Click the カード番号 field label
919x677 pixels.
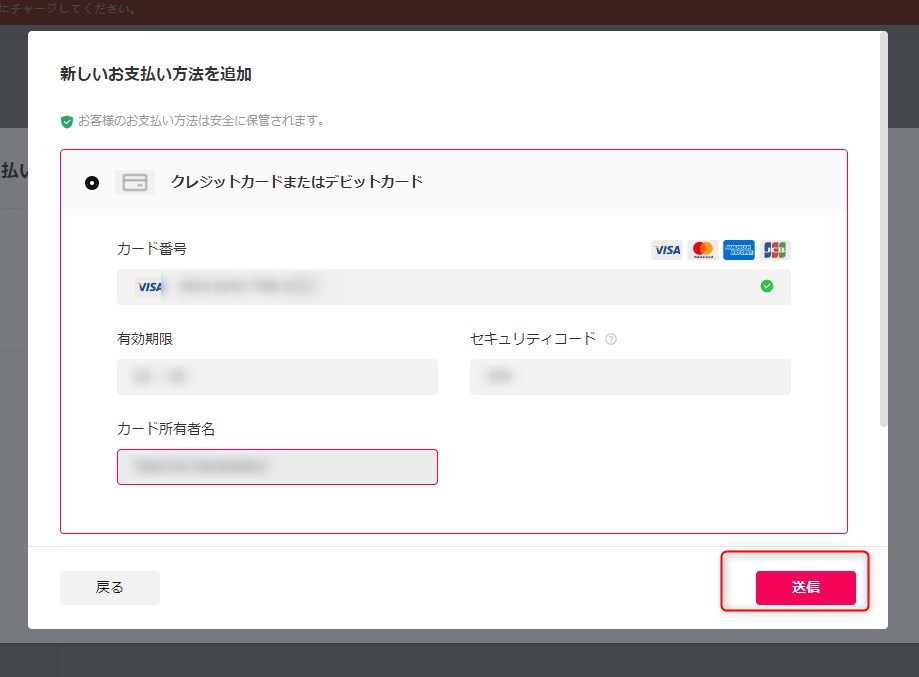[152, 249]
